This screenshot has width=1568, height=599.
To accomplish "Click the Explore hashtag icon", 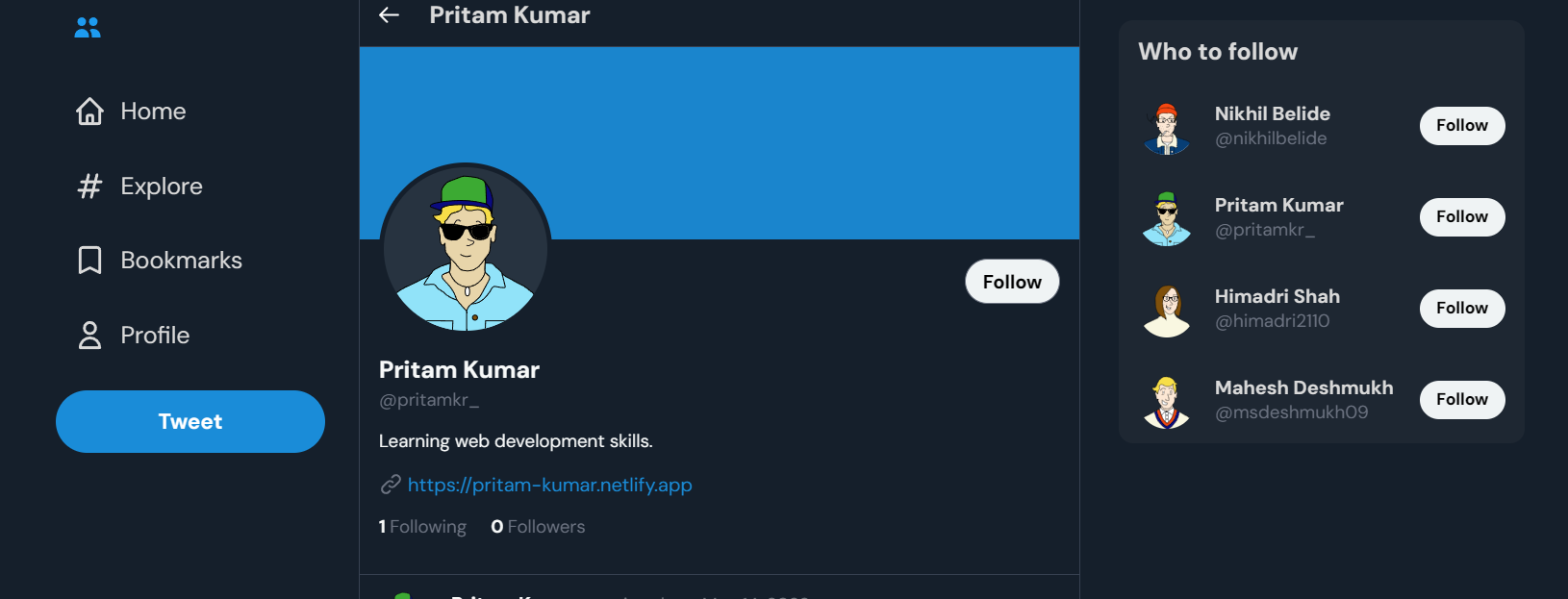I will point(89,186).
